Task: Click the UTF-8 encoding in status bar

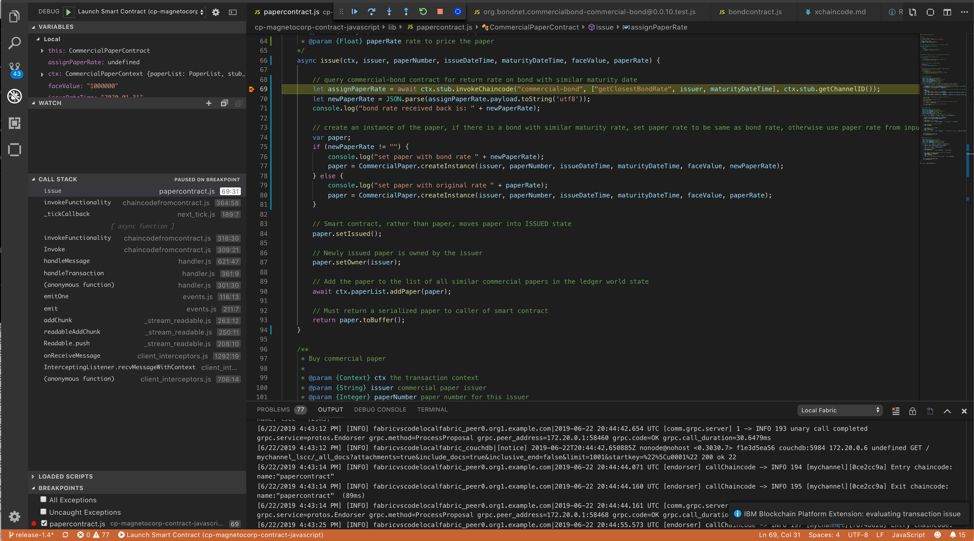Action: (x=857, y=535)
